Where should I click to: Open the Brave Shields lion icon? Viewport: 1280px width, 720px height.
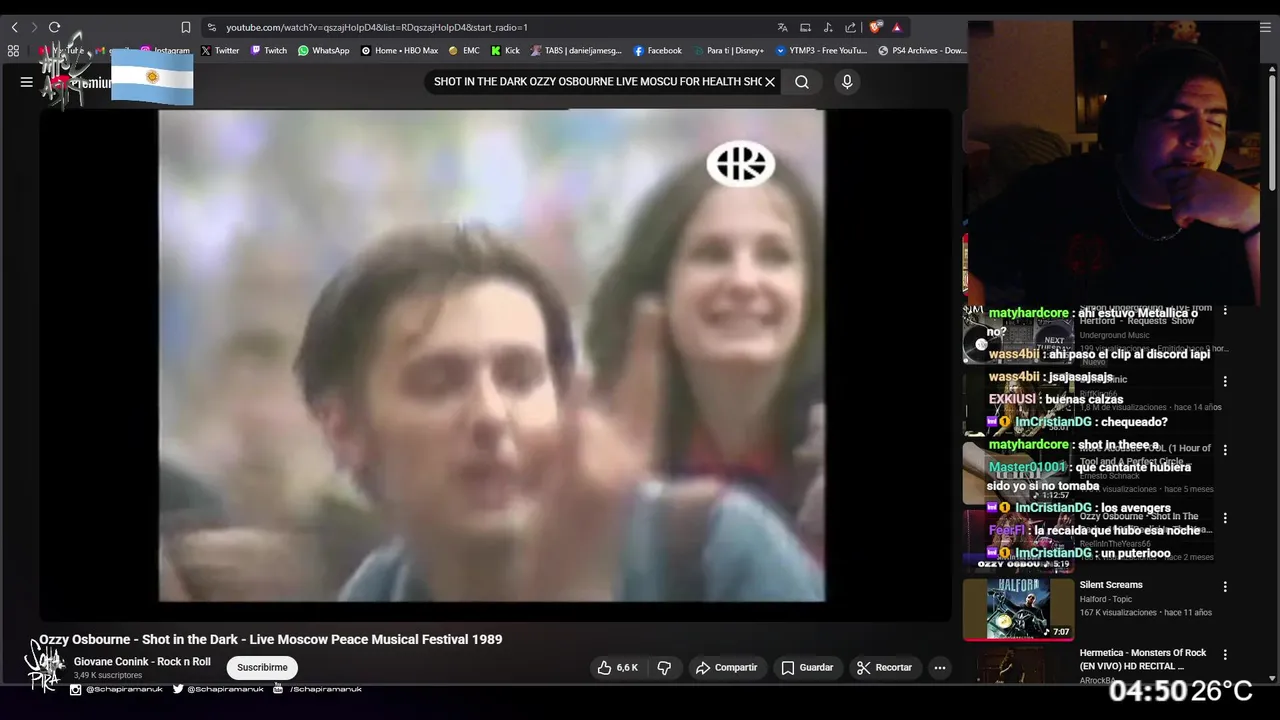[x=876, y=27]
